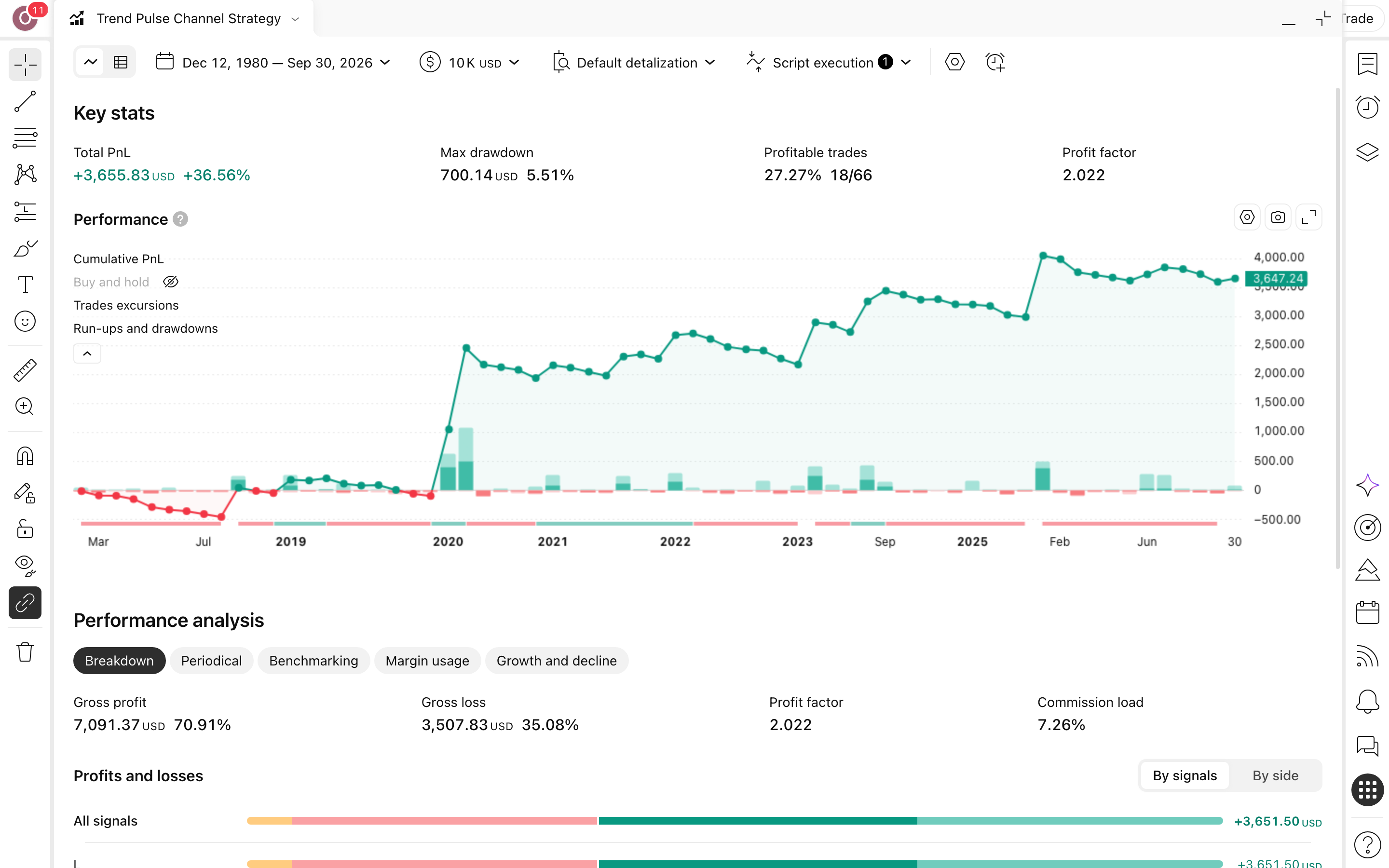Open the Fibonacci retracement tools
1389x868 pixels.
(25, 138)
